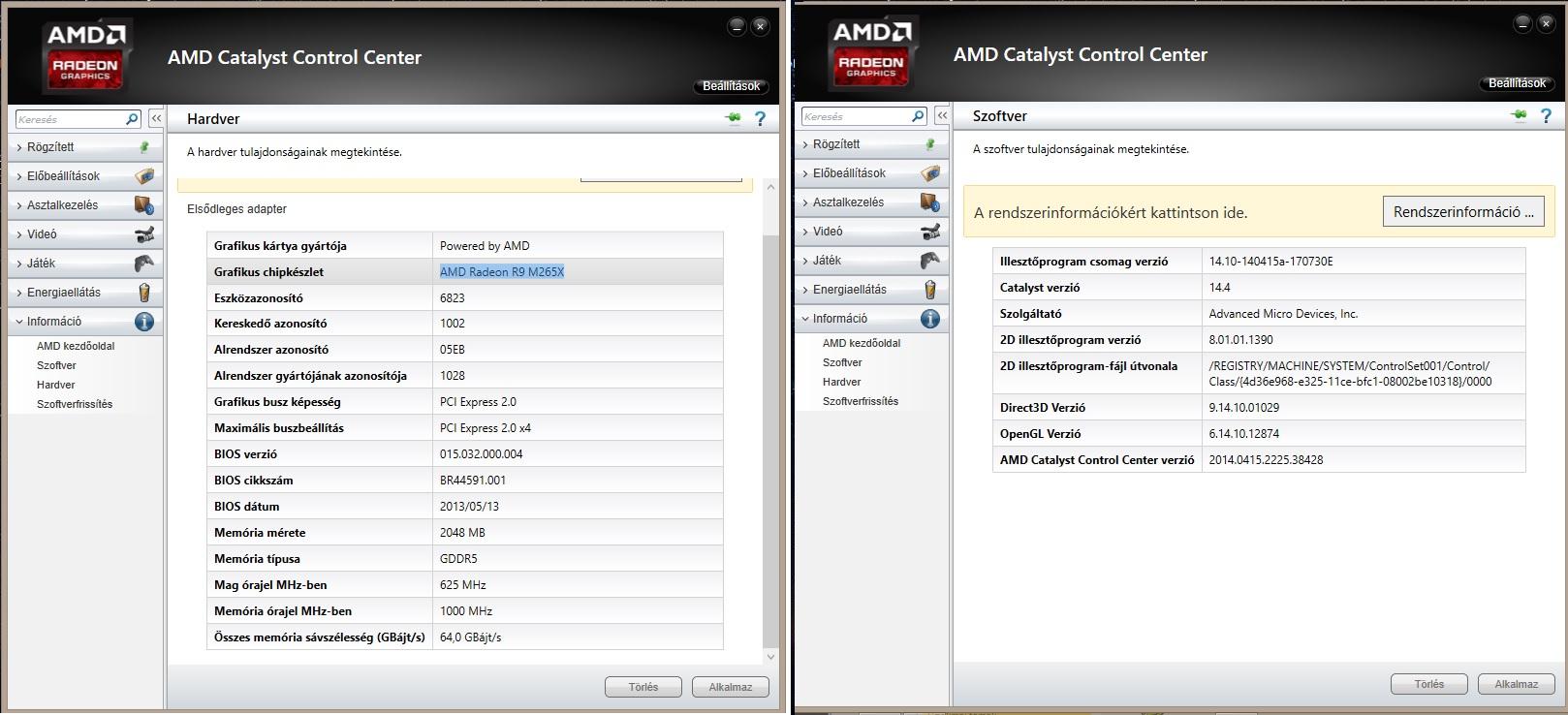This screenshot has height=715, width=1568.
Task: Click the search magnifier icon in left window
Action: 132,119
